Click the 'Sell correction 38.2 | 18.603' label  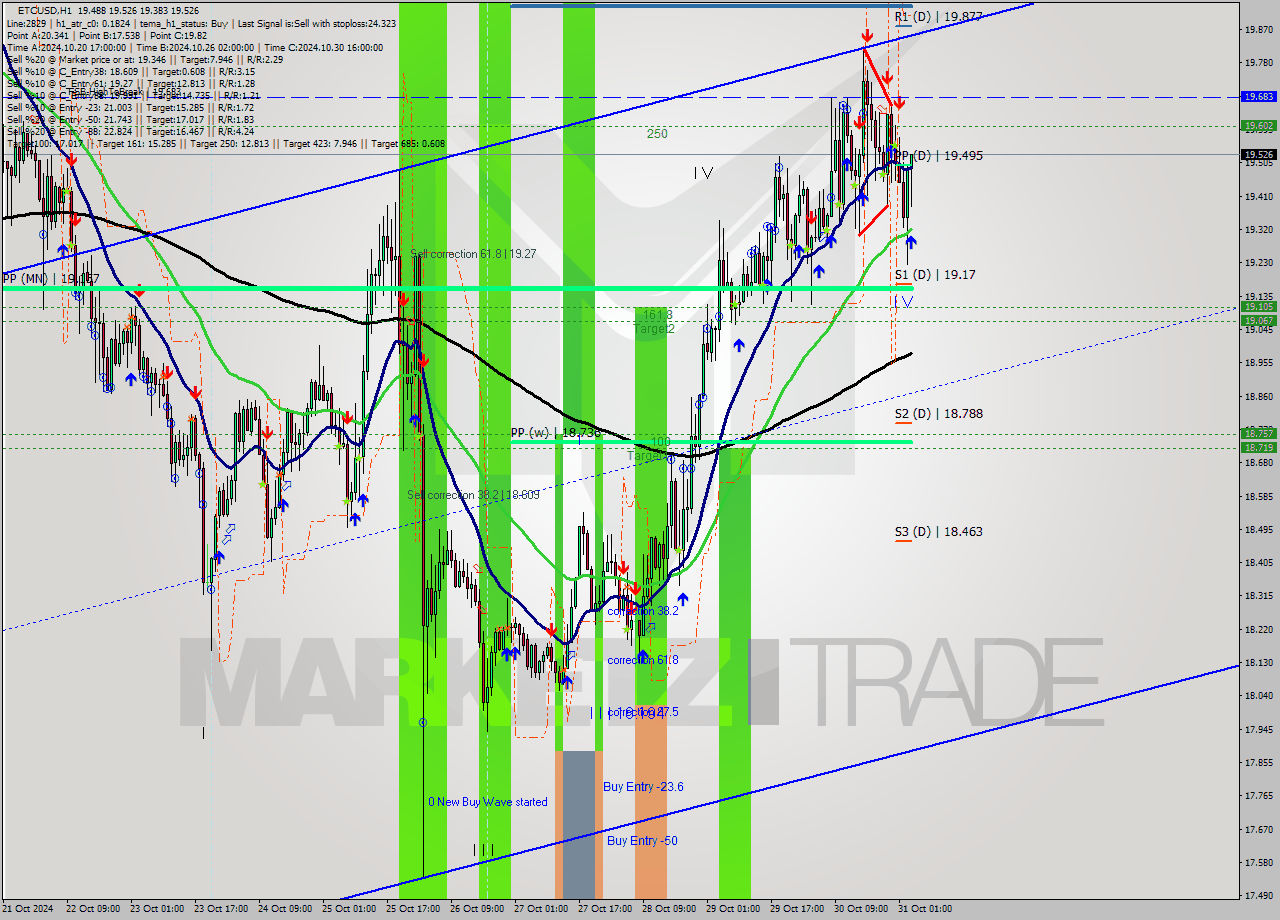[473, 495]
